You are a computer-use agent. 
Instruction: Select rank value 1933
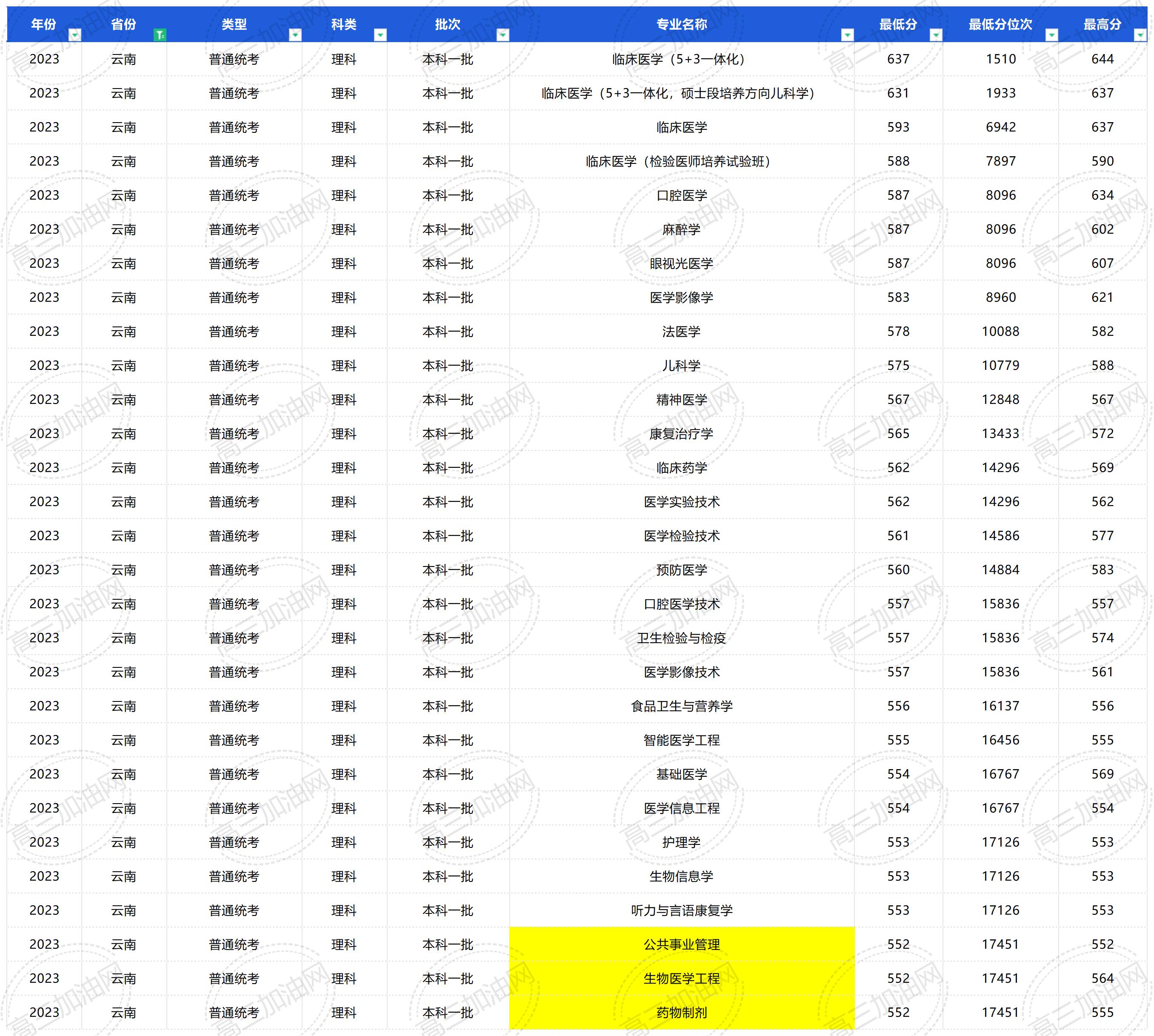1000,93
